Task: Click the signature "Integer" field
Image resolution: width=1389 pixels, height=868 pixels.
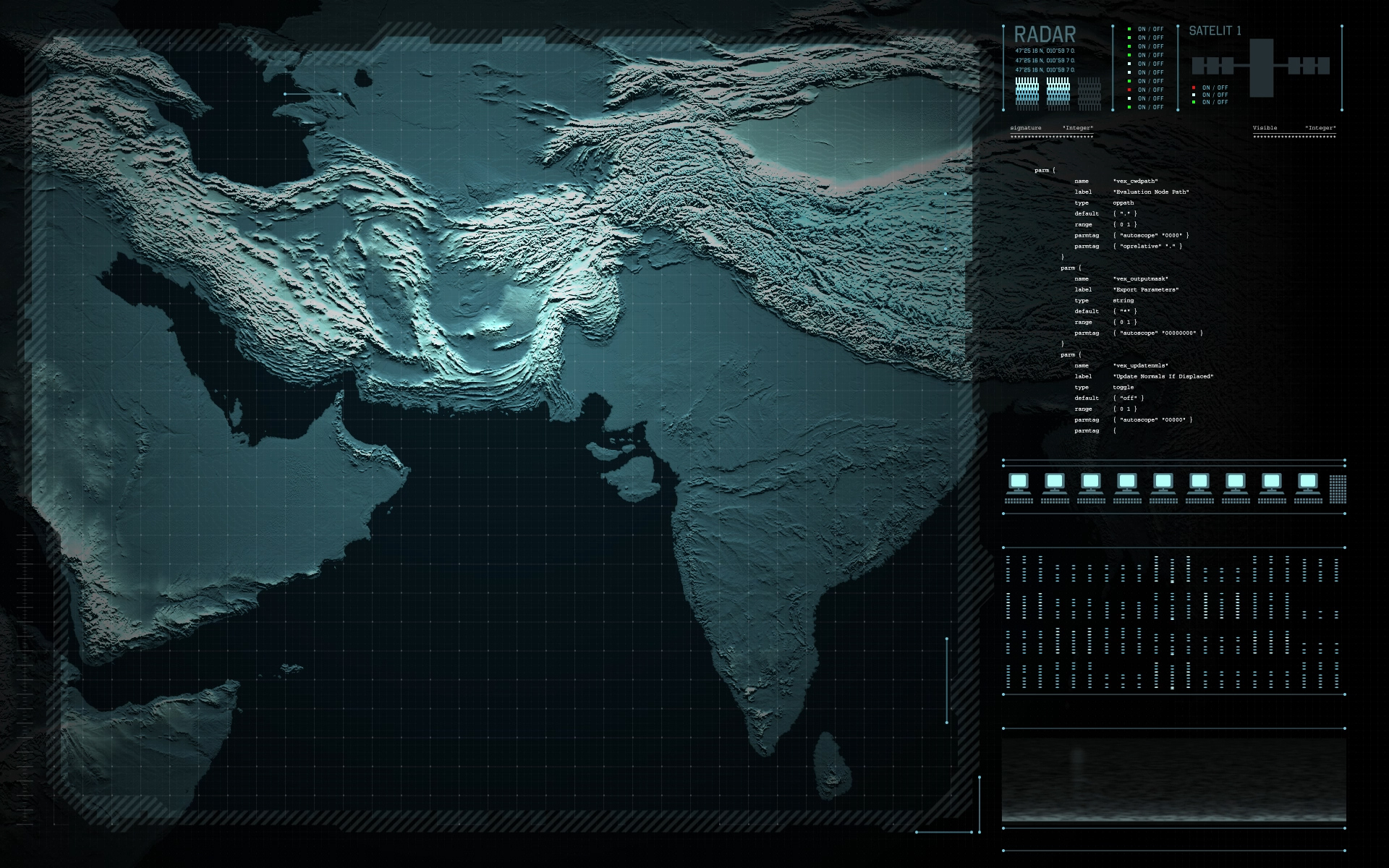Action: [1077, 128]
